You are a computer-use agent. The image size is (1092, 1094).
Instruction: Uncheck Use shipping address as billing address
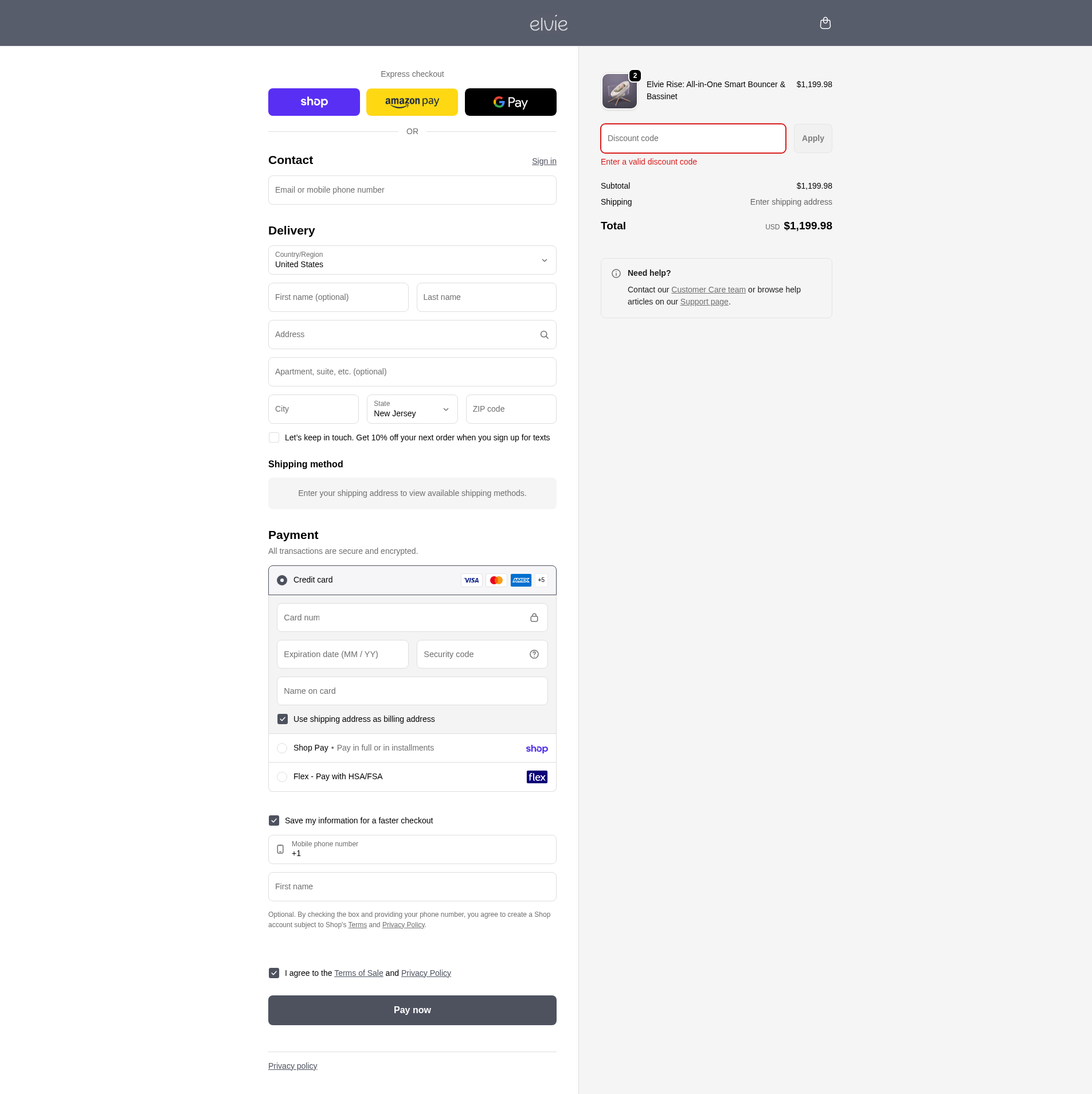coord(283,719)
